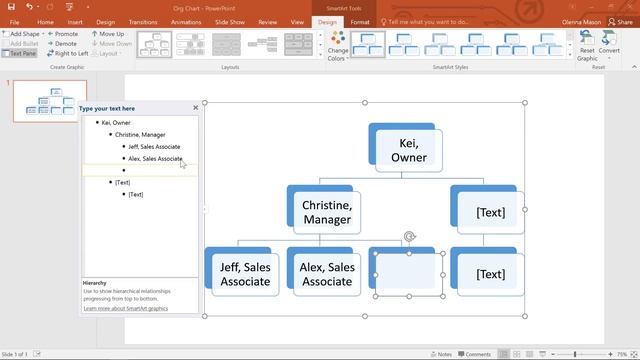The width and height of the screenshot is (640, 360).
Task: Click Demote in Create Graphic group
Action: pos(62,44)
